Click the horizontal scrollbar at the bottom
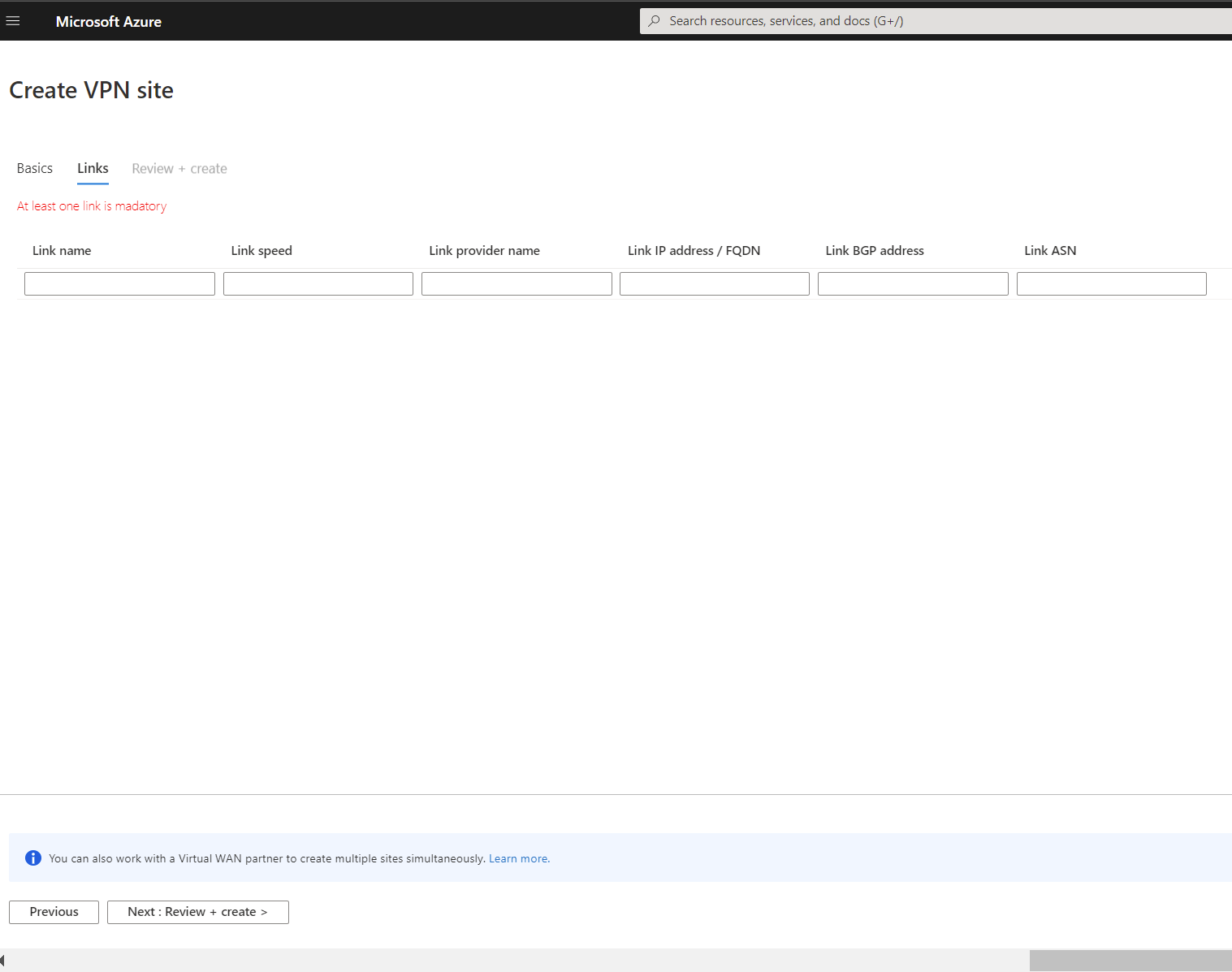Screen dimensions: 1232x972 click(1129, 960)
